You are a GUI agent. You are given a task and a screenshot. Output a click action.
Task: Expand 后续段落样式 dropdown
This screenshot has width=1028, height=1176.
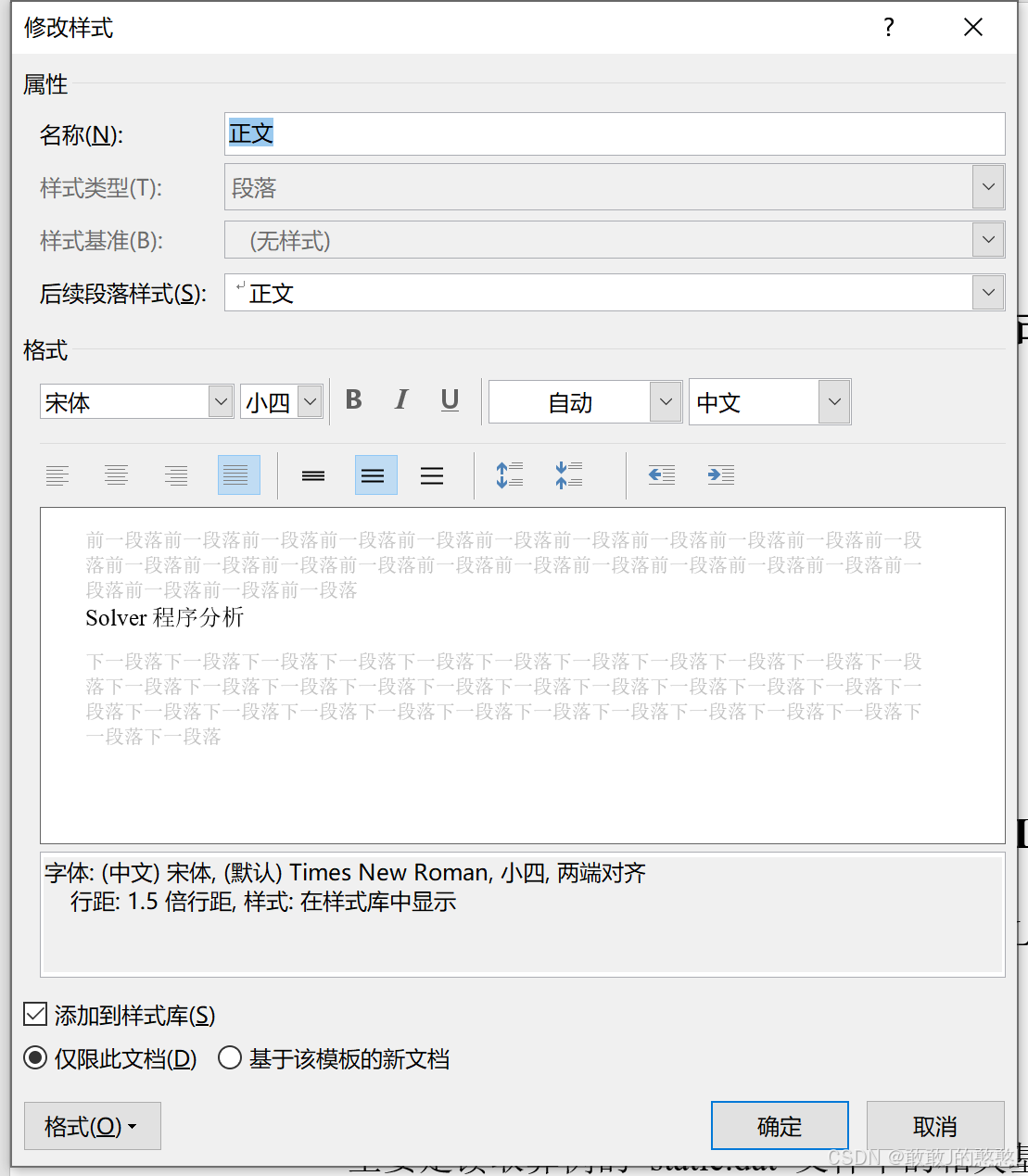tap(988, 293)
